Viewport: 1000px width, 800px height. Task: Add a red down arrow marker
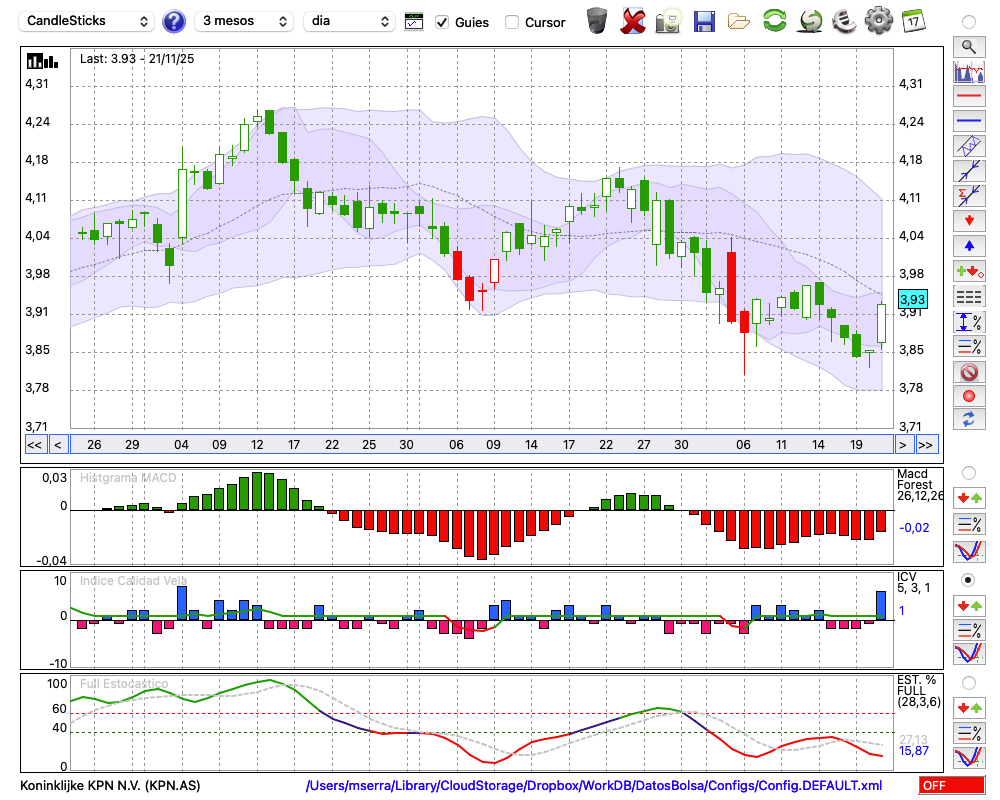point(969,221)
